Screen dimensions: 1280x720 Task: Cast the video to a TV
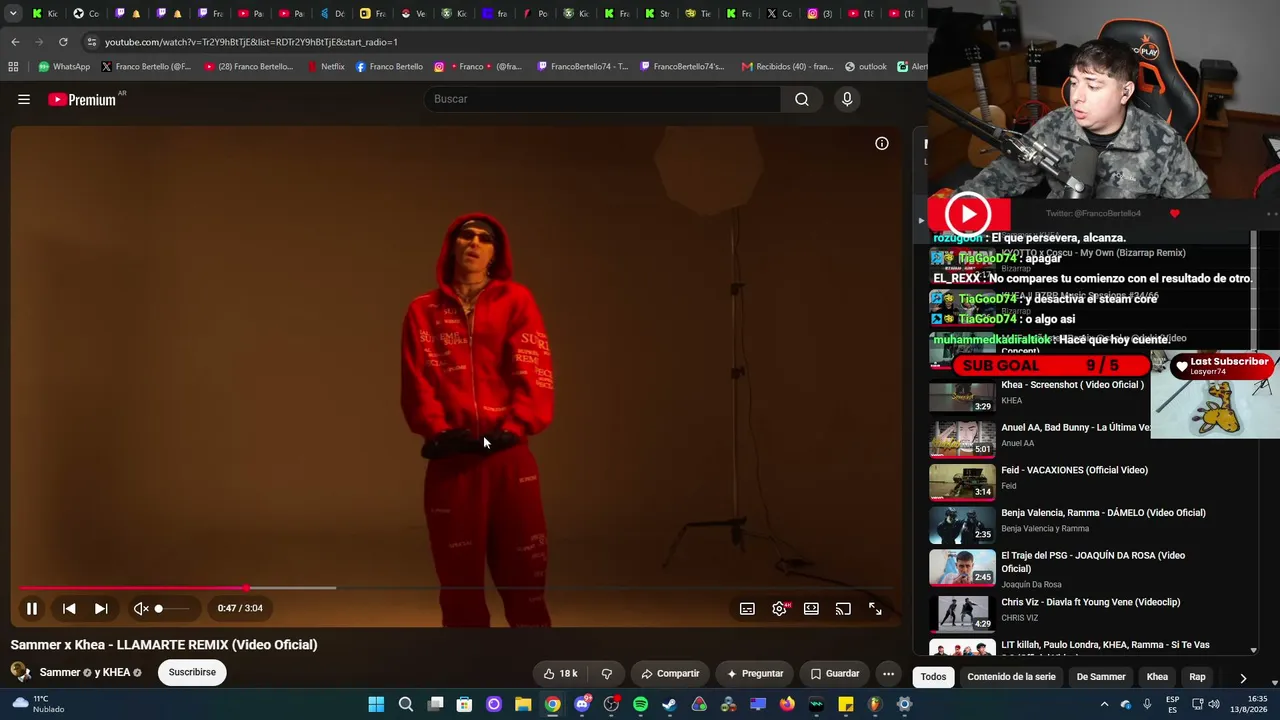coord(843,608)
